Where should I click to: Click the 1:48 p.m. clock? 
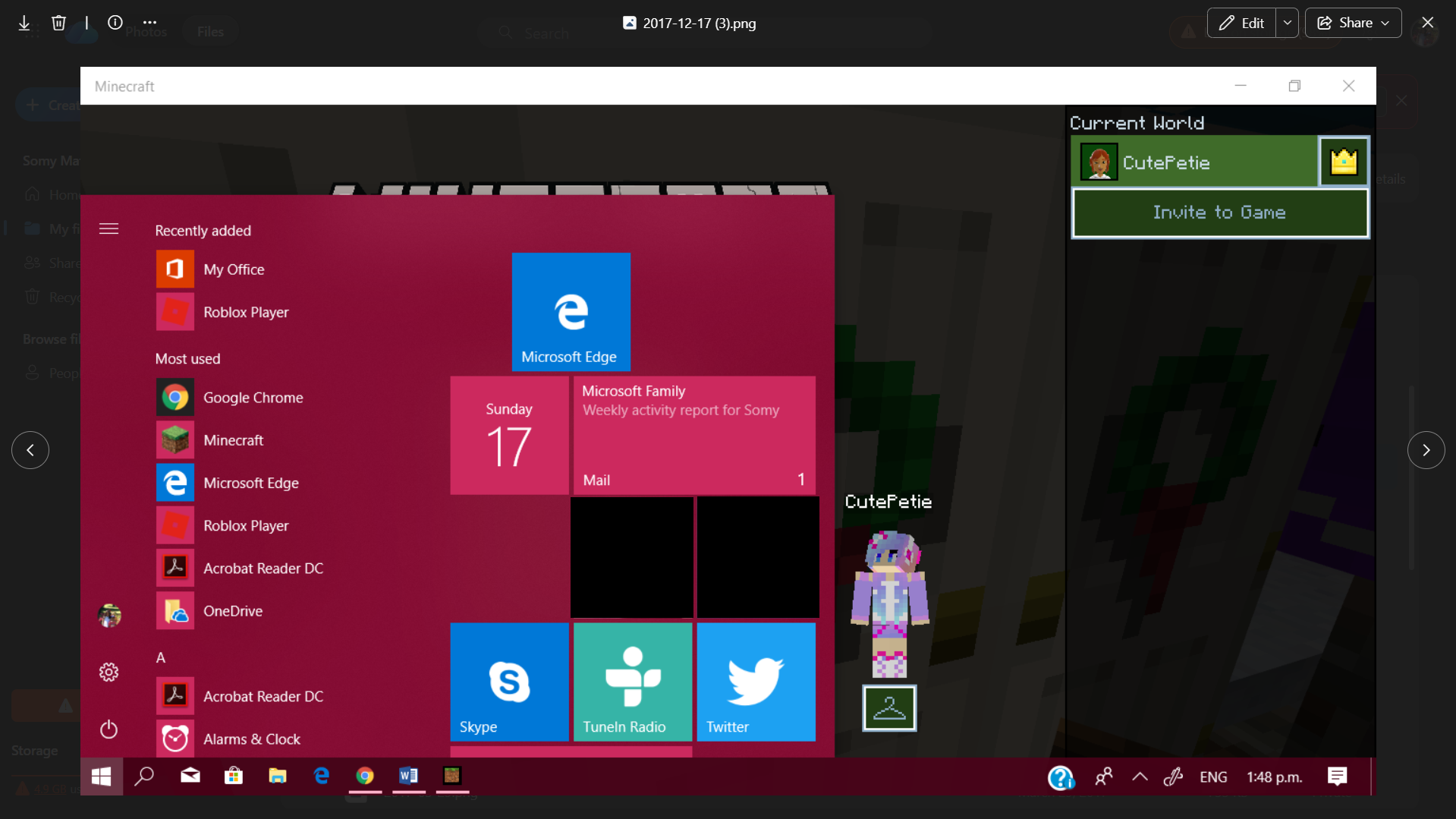click(1275, 777)
